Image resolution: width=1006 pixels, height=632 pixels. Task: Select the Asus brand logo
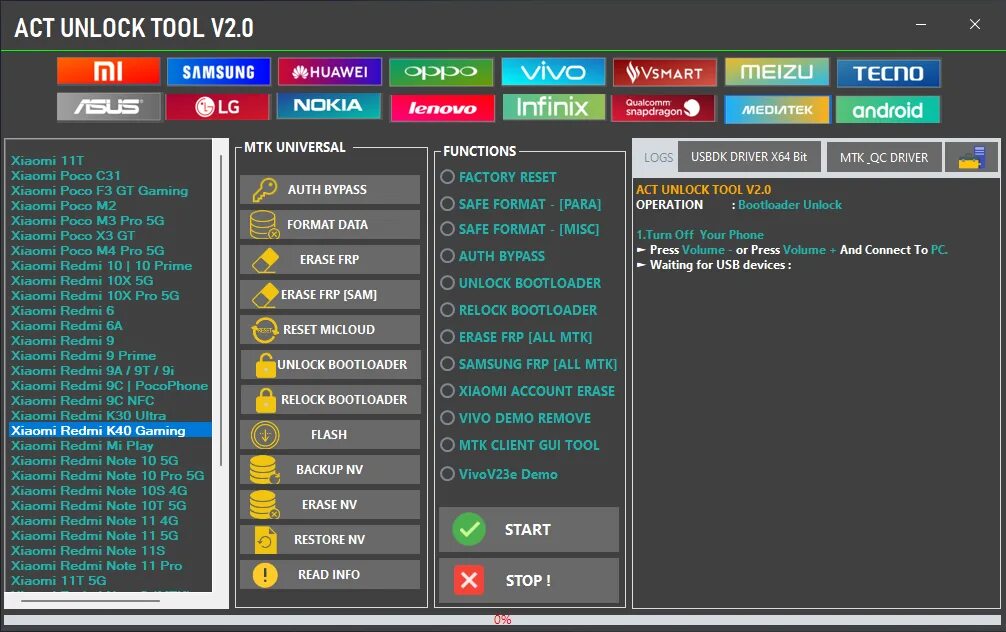tap(108, 107)
